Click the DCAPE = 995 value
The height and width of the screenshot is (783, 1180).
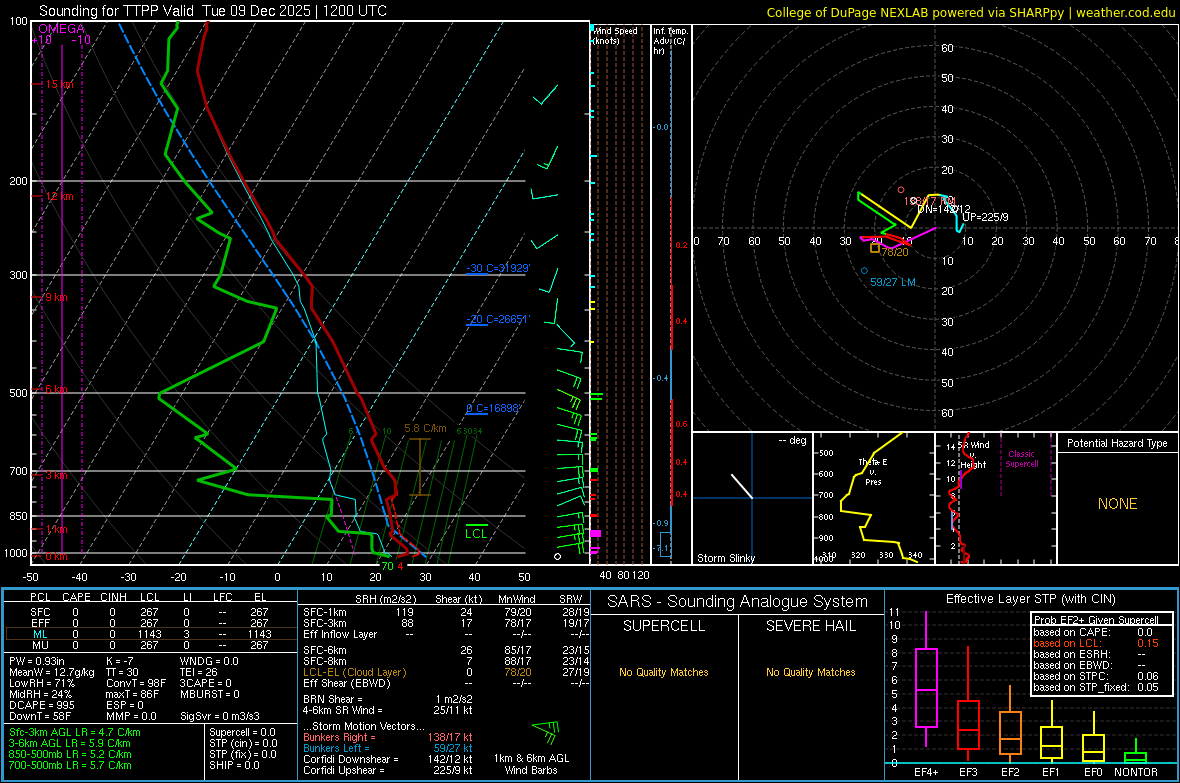pos(41,705)
